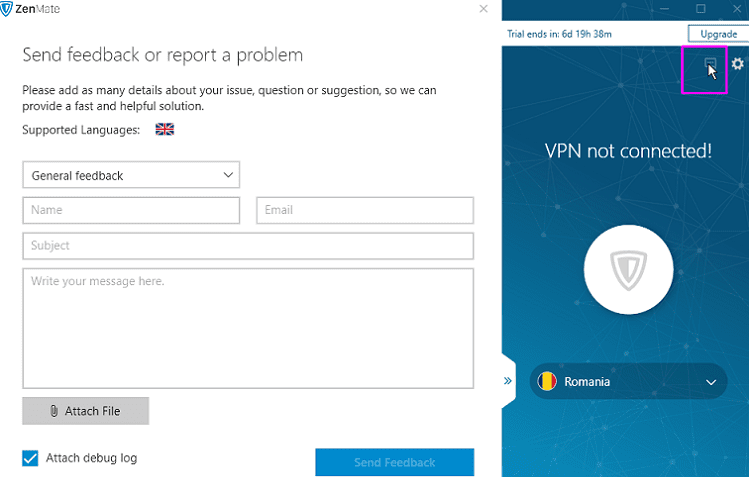Click the message text area
The width and height of the screenshot is (749, 487).
click(248, 328)
